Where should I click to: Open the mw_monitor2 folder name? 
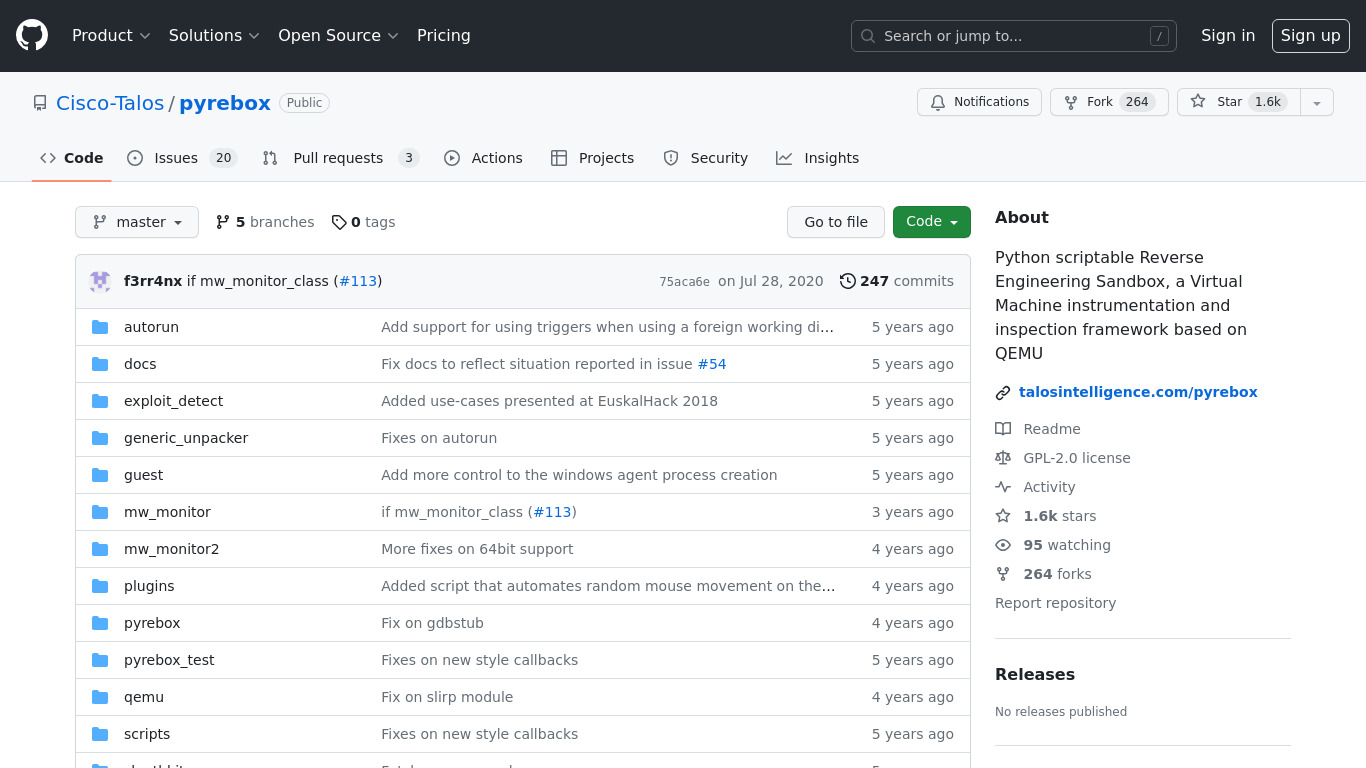[171, 549]
